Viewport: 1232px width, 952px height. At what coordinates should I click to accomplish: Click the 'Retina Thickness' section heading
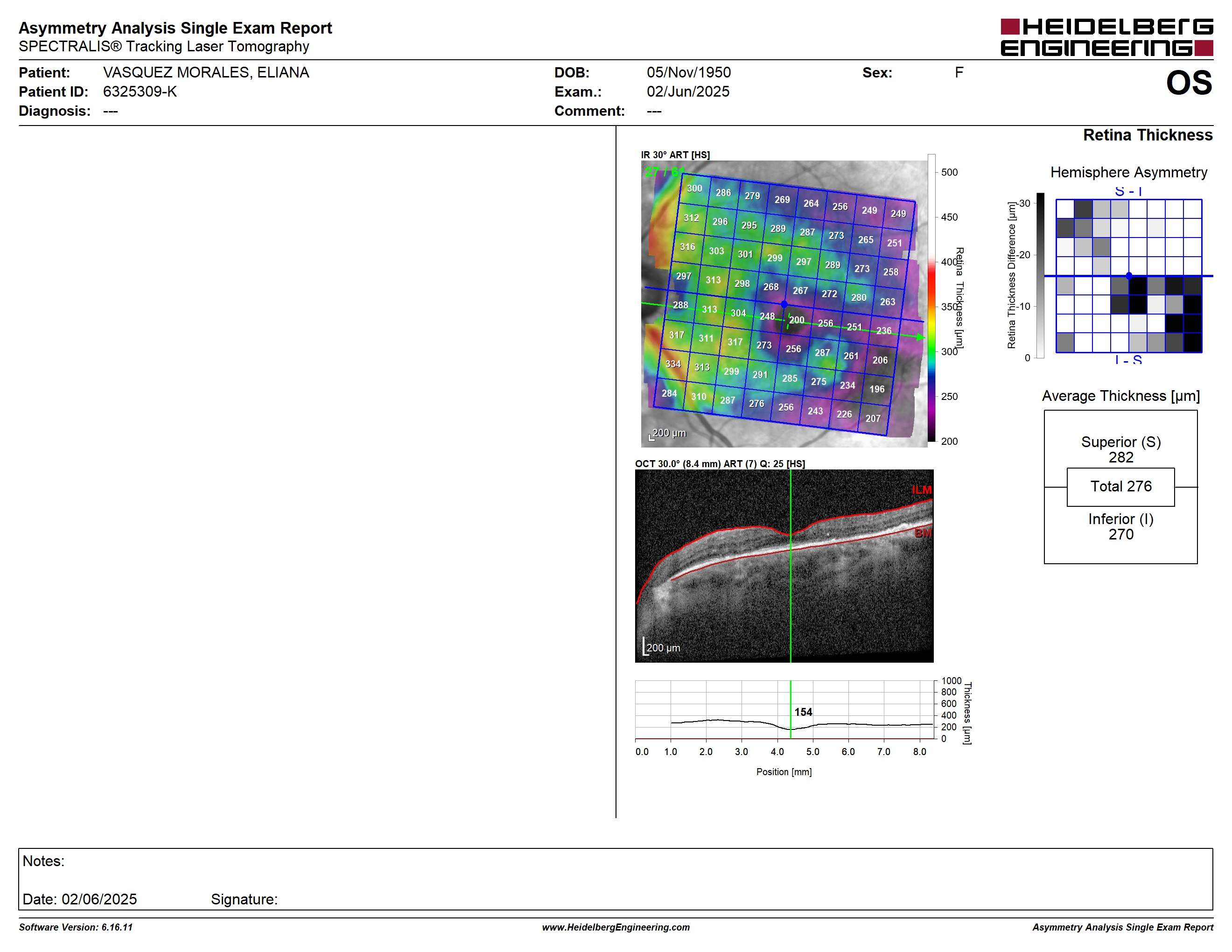[x=1148, y=135]
